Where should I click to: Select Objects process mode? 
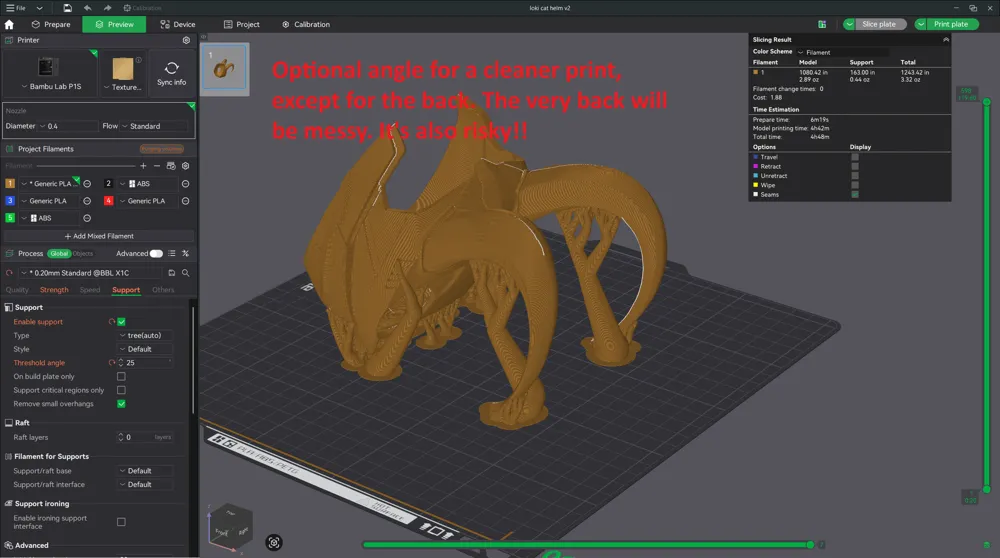point(83,253)
